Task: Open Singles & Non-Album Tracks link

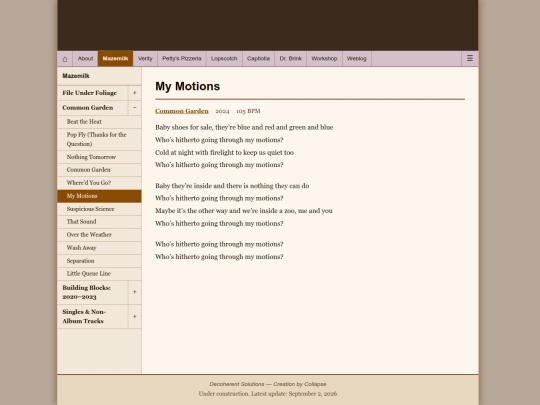Action: [93, 316]
